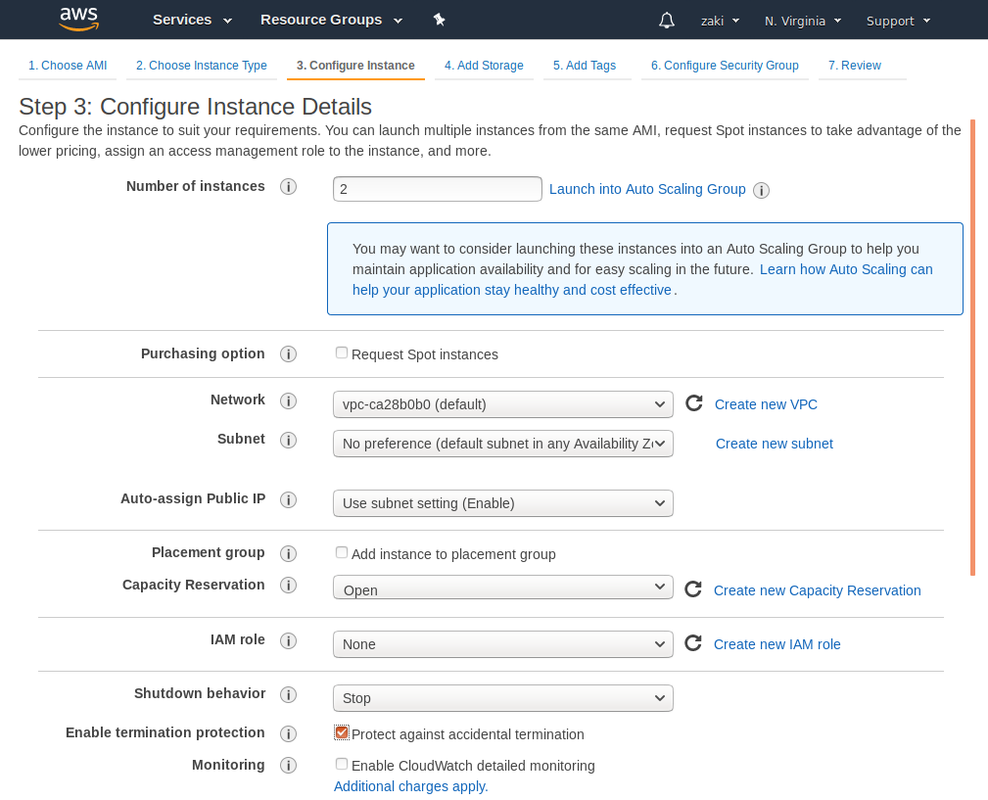The image size is (988, 800).
Task: Go to step 7. Review
Action: (854, 66)
